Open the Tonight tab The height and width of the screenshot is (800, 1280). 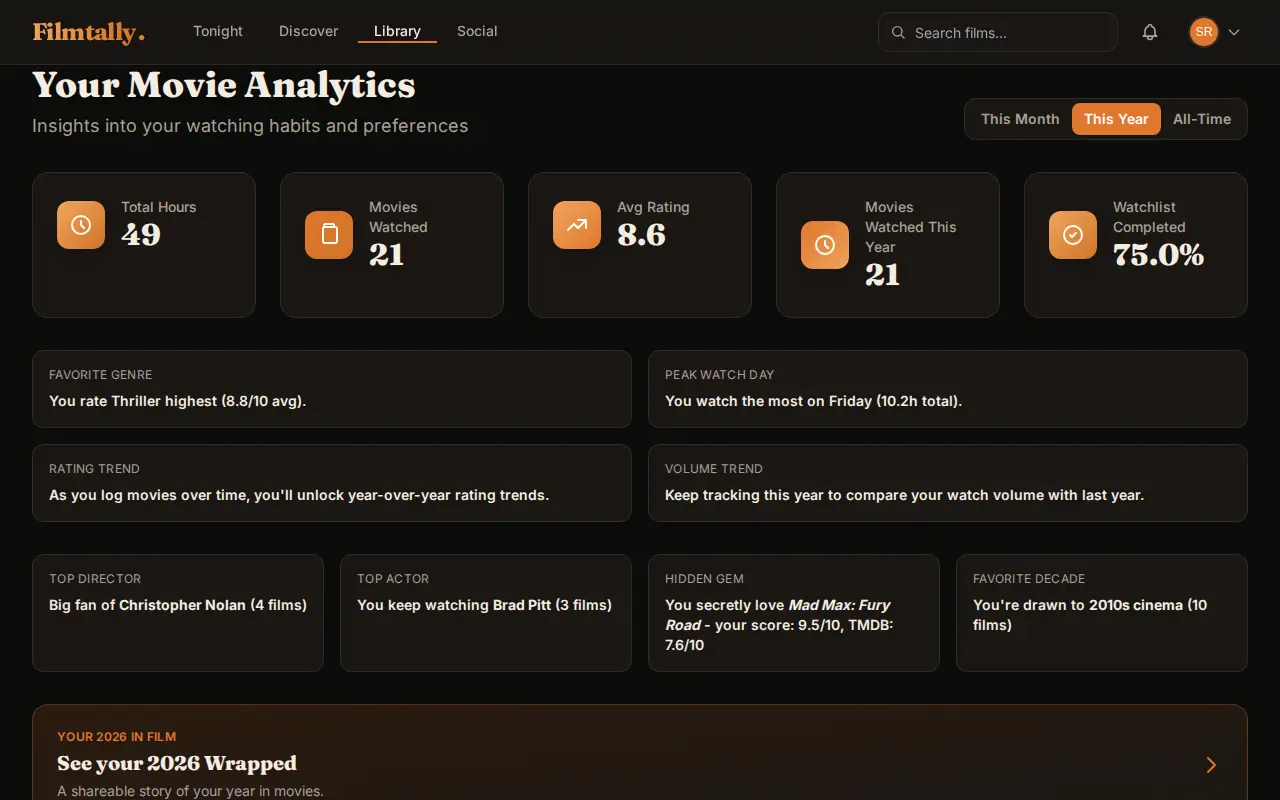click(218, 31)
